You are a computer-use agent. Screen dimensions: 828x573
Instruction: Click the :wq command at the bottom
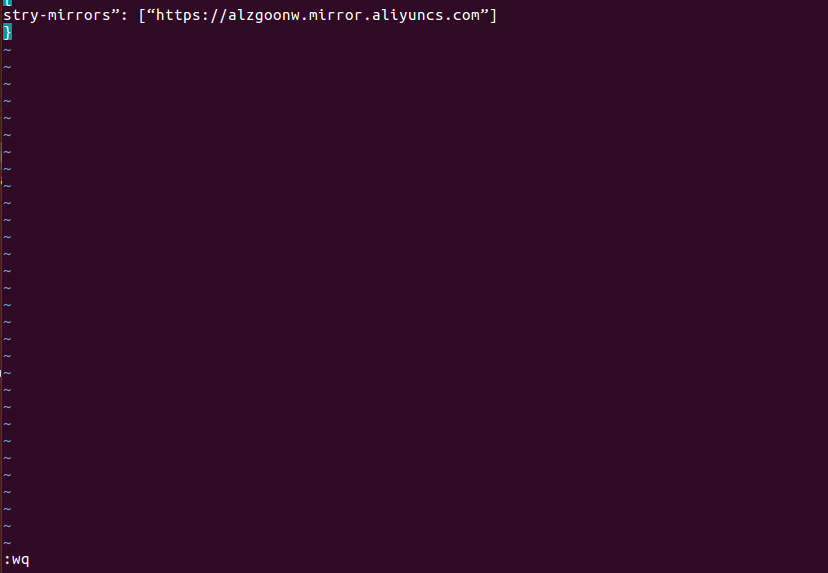coord(16,560)
